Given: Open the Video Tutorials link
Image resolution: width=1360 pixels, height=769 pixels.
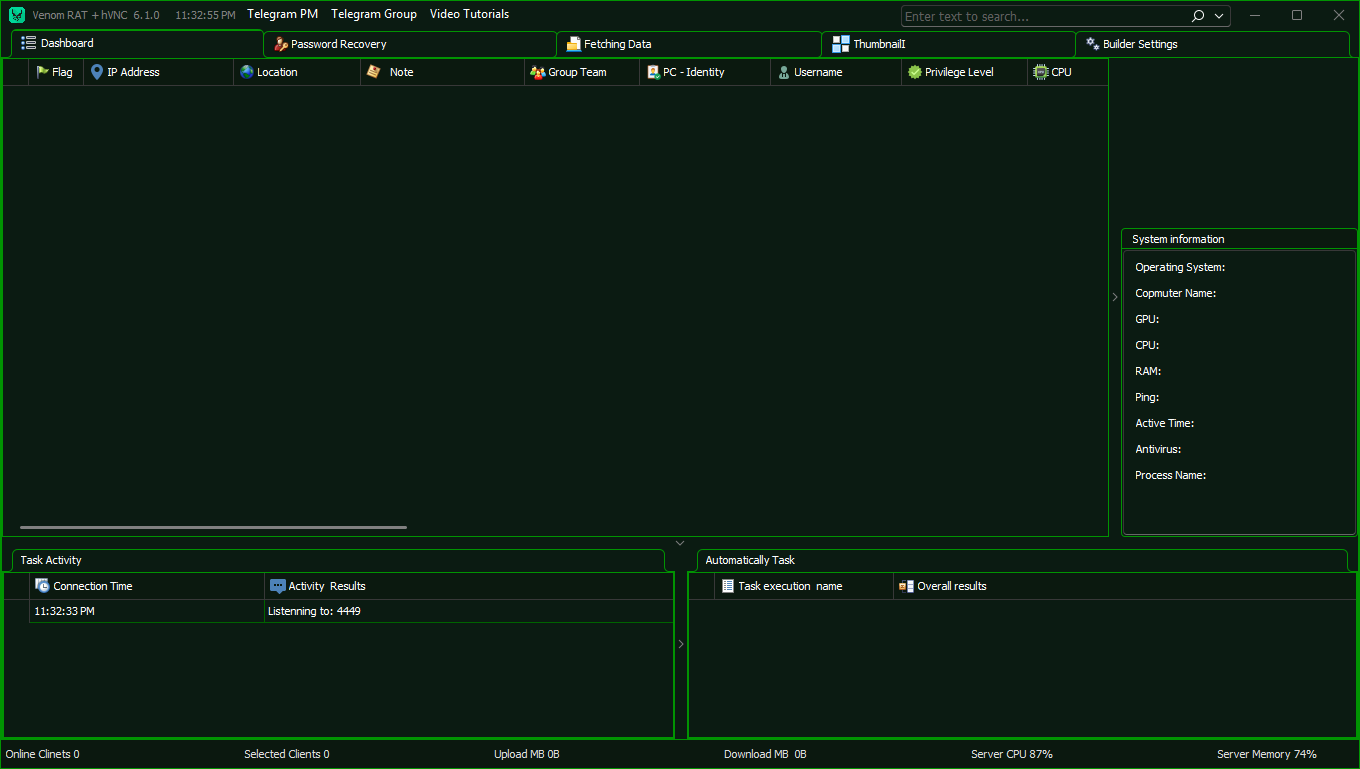Looking at the screenshot, I should [x=469, y=14].
